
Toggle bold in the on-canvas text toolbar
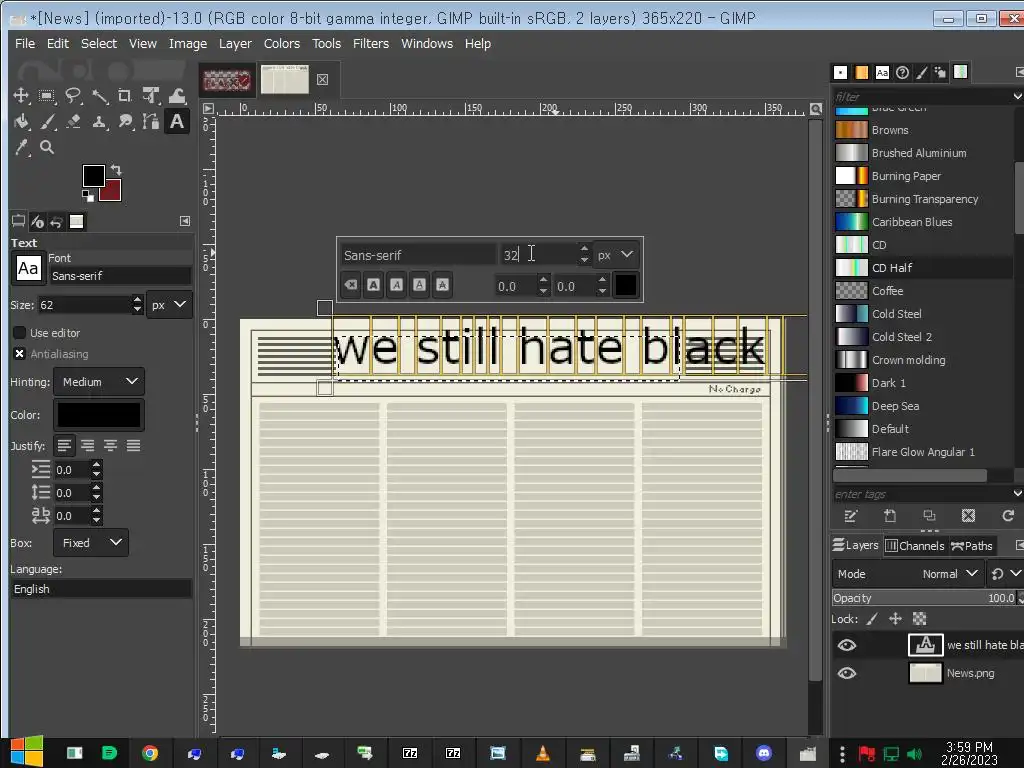pos(374,285)
